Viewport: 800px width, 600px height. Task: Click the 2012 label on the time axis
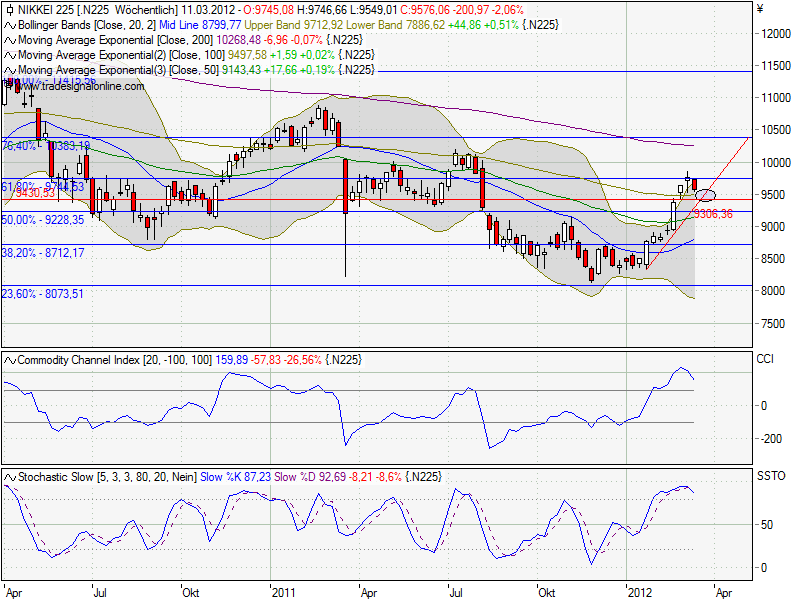click(640, 593)
